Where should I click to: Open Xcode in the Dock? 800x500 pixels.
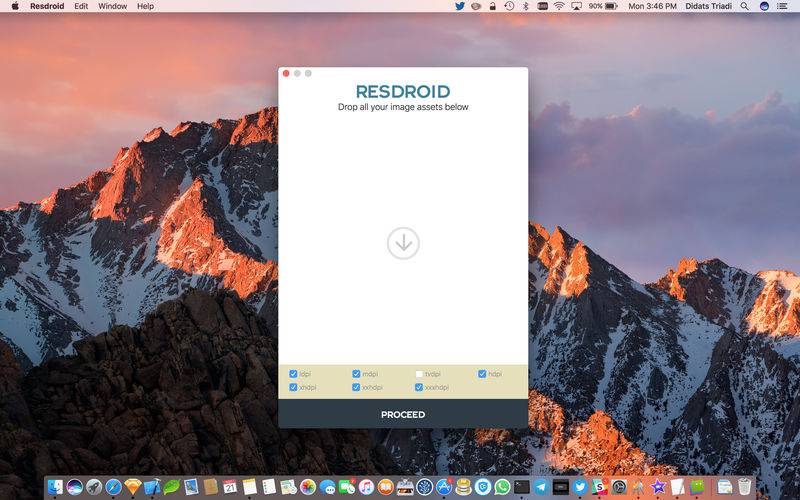pos(152,487)
